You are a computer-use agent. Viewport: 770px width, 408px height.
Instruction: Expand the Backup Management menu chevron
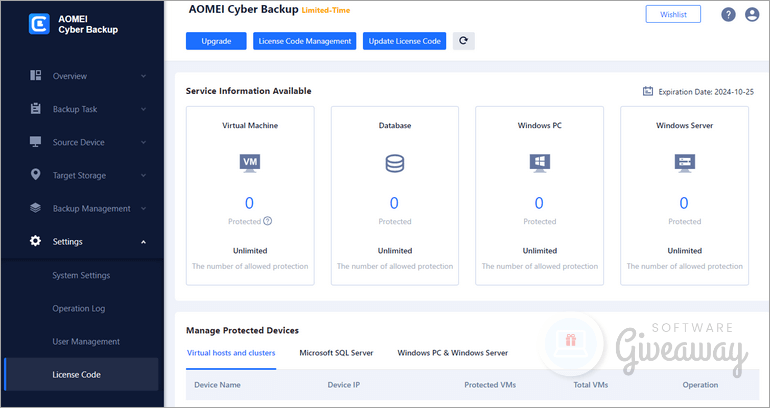(143, 209)
